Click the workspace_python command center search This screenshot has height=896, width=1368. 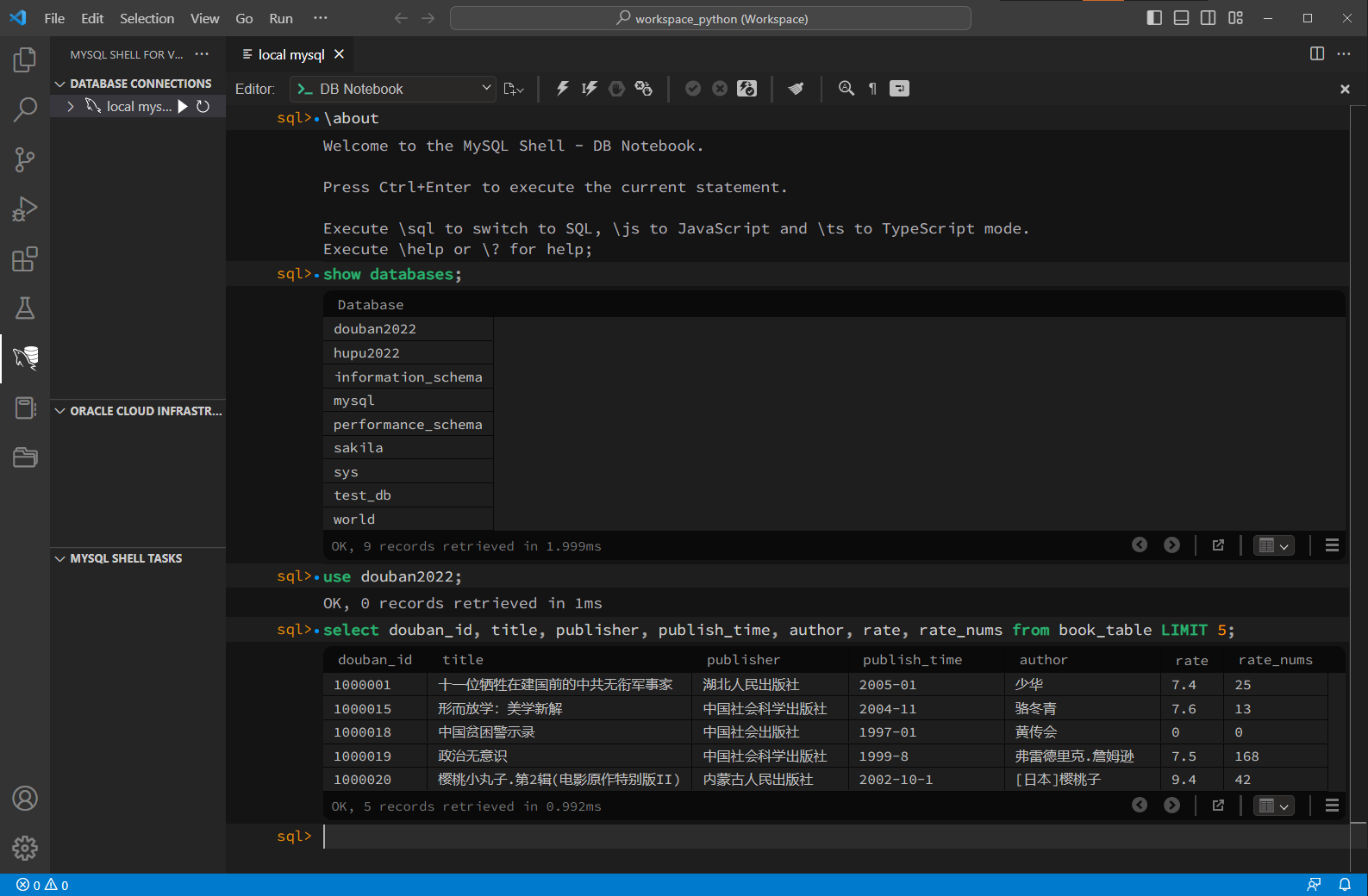(710, 18)
